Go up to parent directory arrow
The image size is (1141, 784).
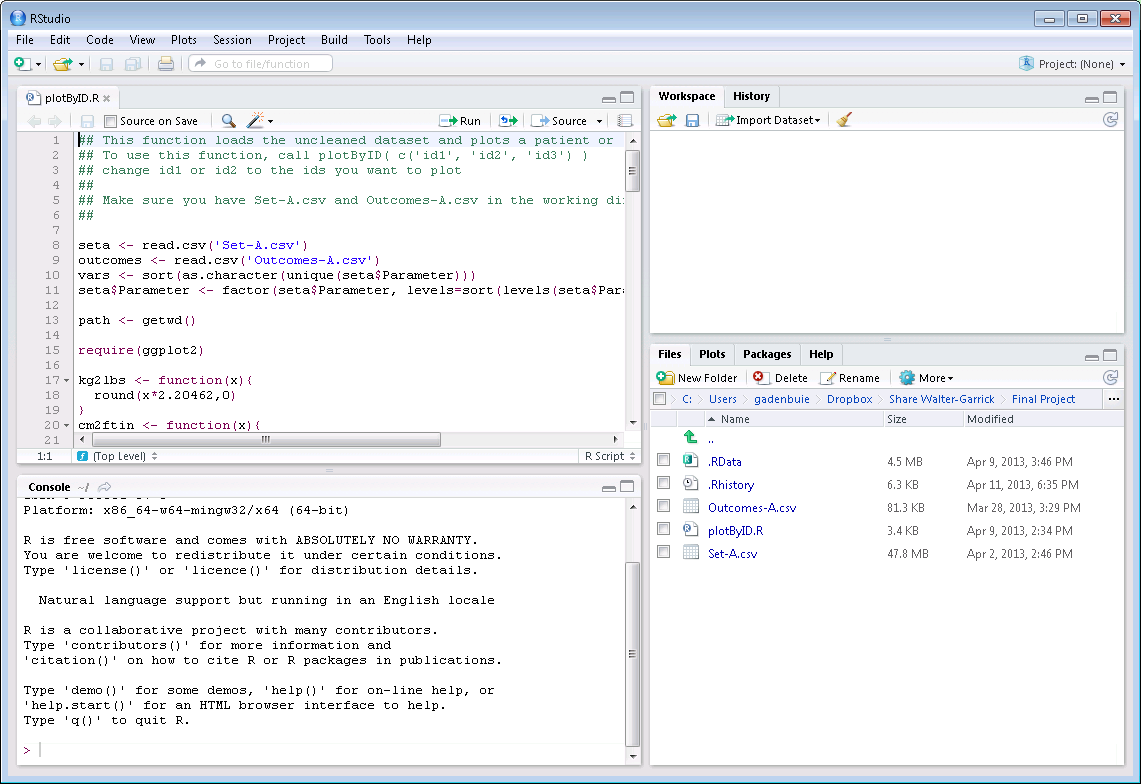point(691,437)
